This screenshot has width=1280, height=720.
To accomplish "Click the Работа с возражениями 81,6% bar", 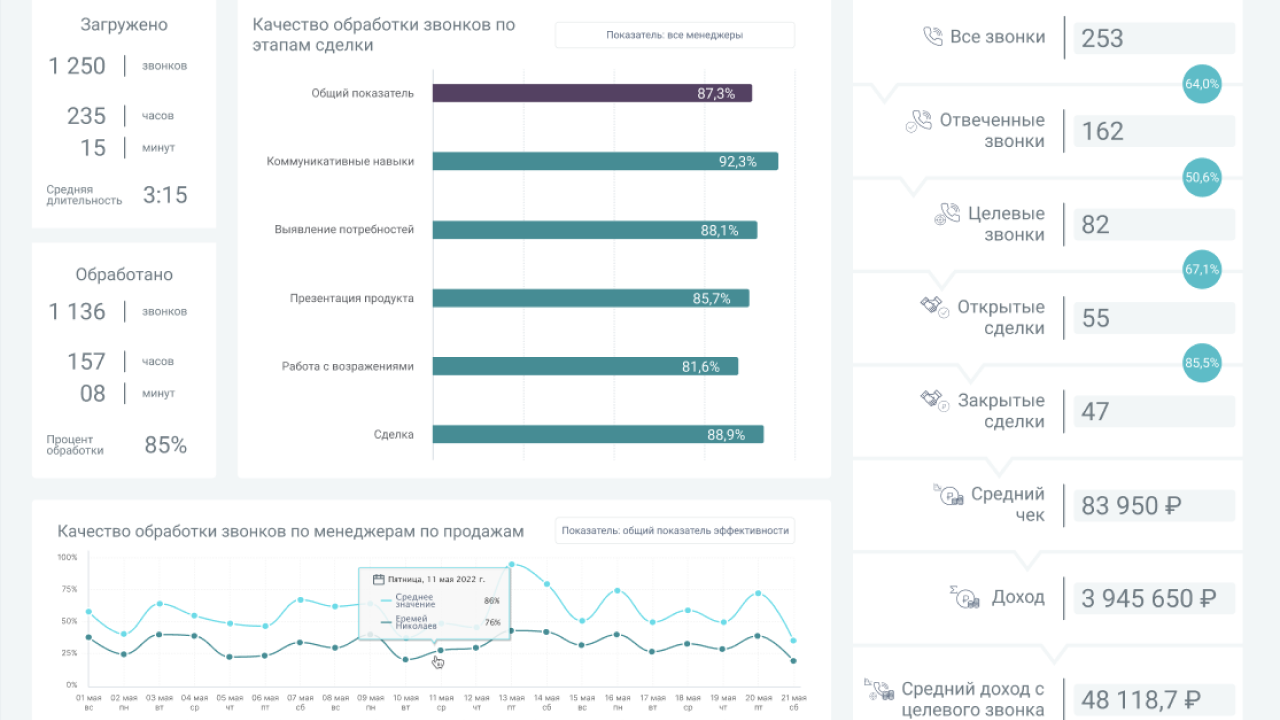I will tap(584, 366).
